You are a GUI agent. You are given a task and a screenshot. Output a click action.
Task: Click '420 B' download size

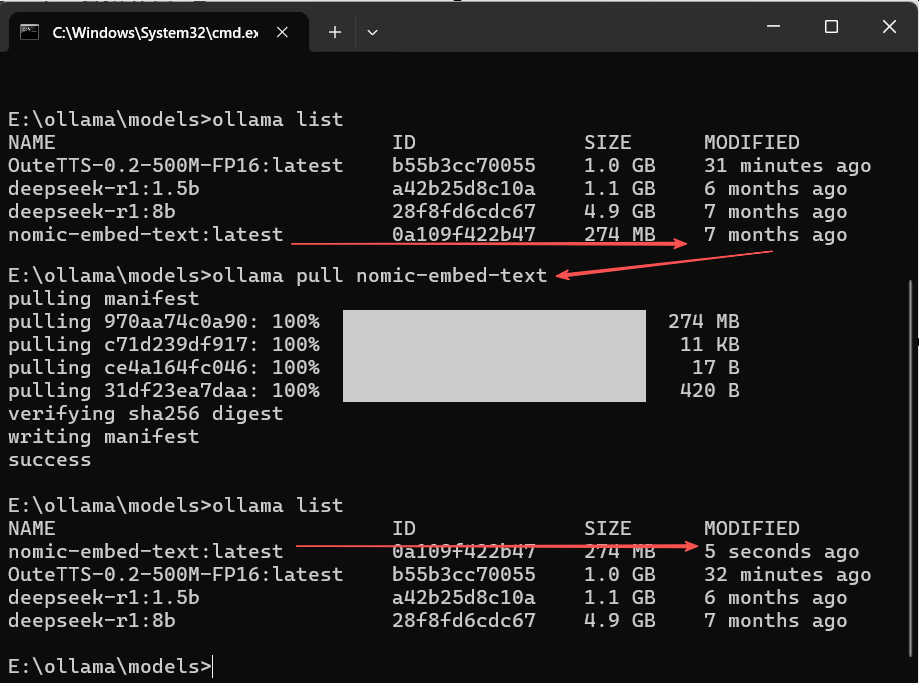710,390
